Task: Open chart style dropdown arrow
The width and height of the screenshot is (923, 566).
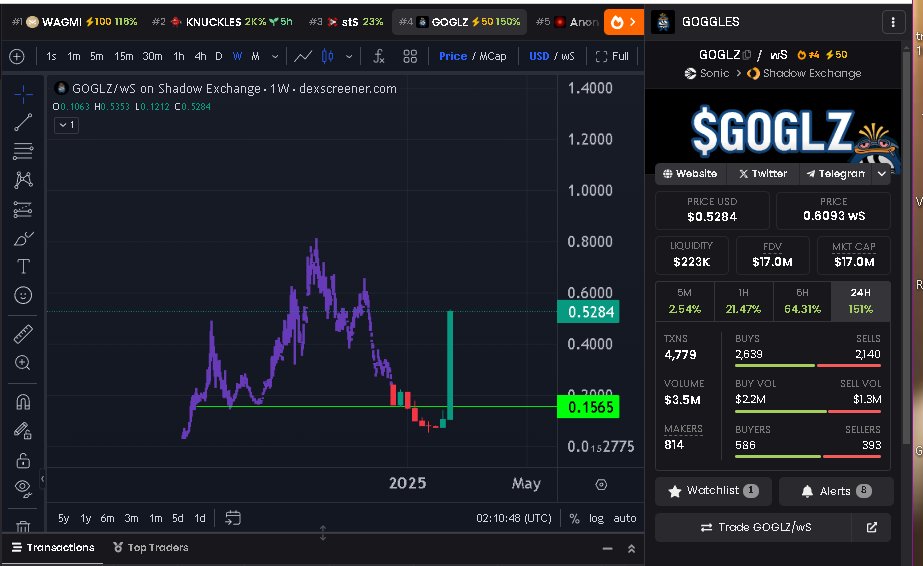Action: tap(349, 56)
